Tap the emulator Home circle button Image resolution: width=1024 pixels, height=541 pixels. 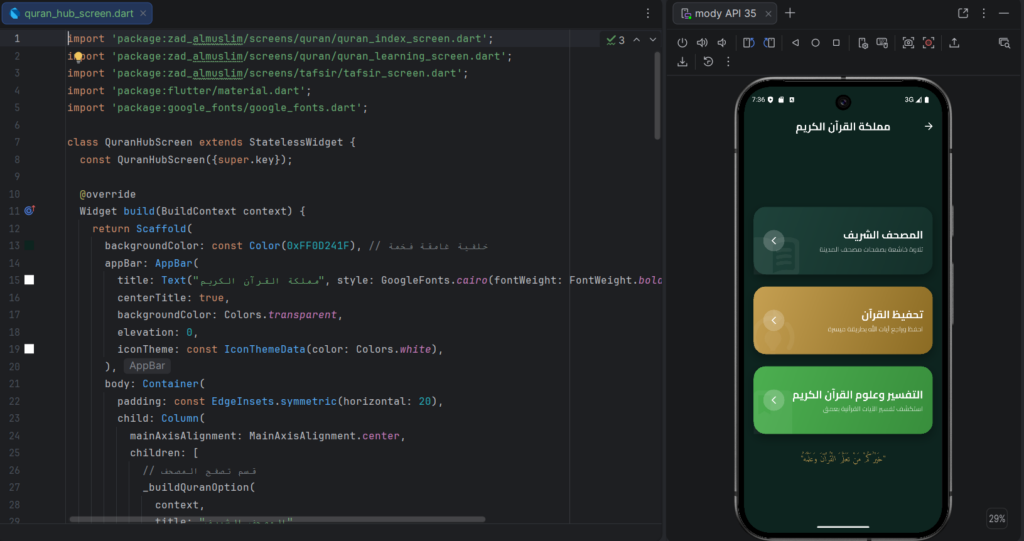point(816,42)
